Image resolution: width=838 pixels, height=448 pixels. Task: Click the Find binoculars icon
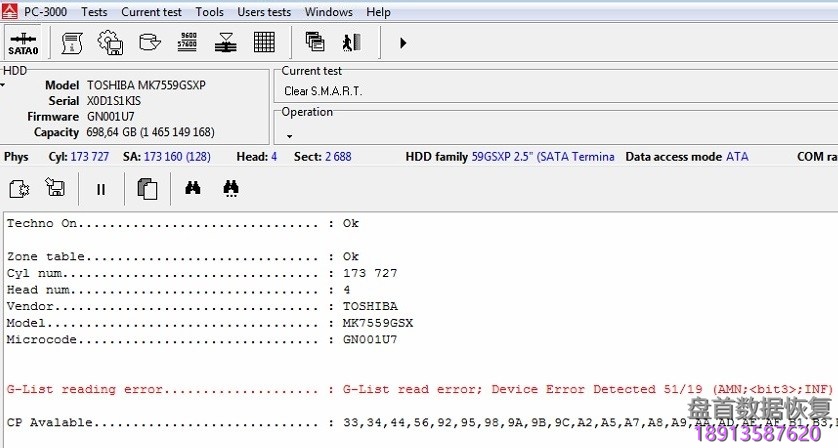click(193, 188)
